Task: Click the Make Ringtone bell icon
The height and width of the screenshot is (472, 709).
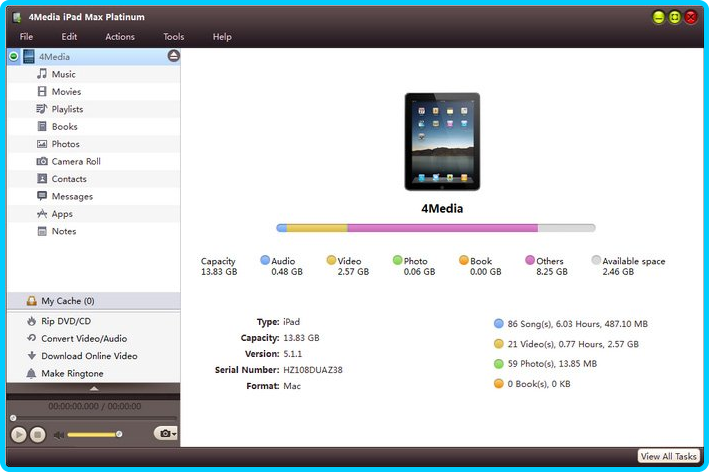Action: [x=31, y=373]
